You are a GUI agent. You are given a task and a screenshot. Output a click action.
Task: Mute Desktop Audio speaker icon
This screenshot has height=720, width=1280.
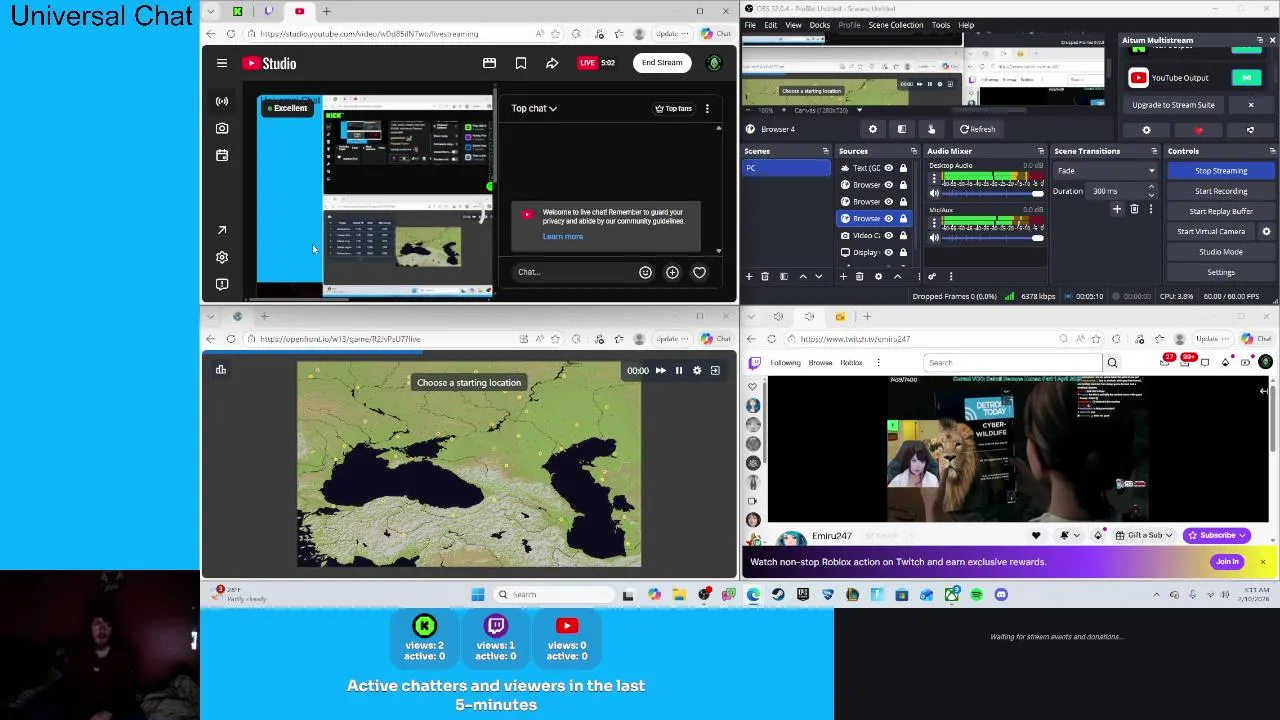(934, 193)
